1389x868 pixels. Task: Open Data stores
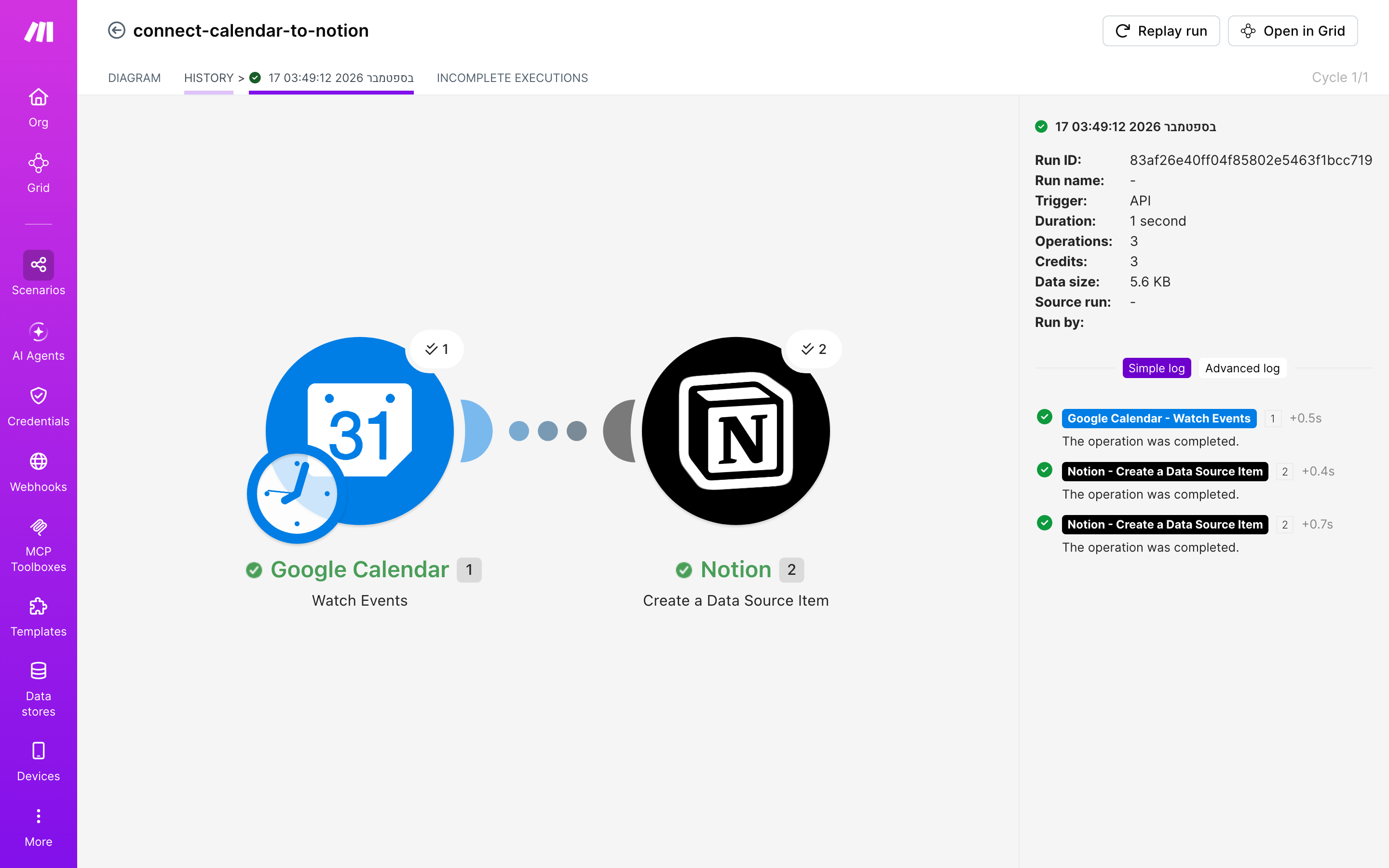pyautogui.click(x=39, y=690)
